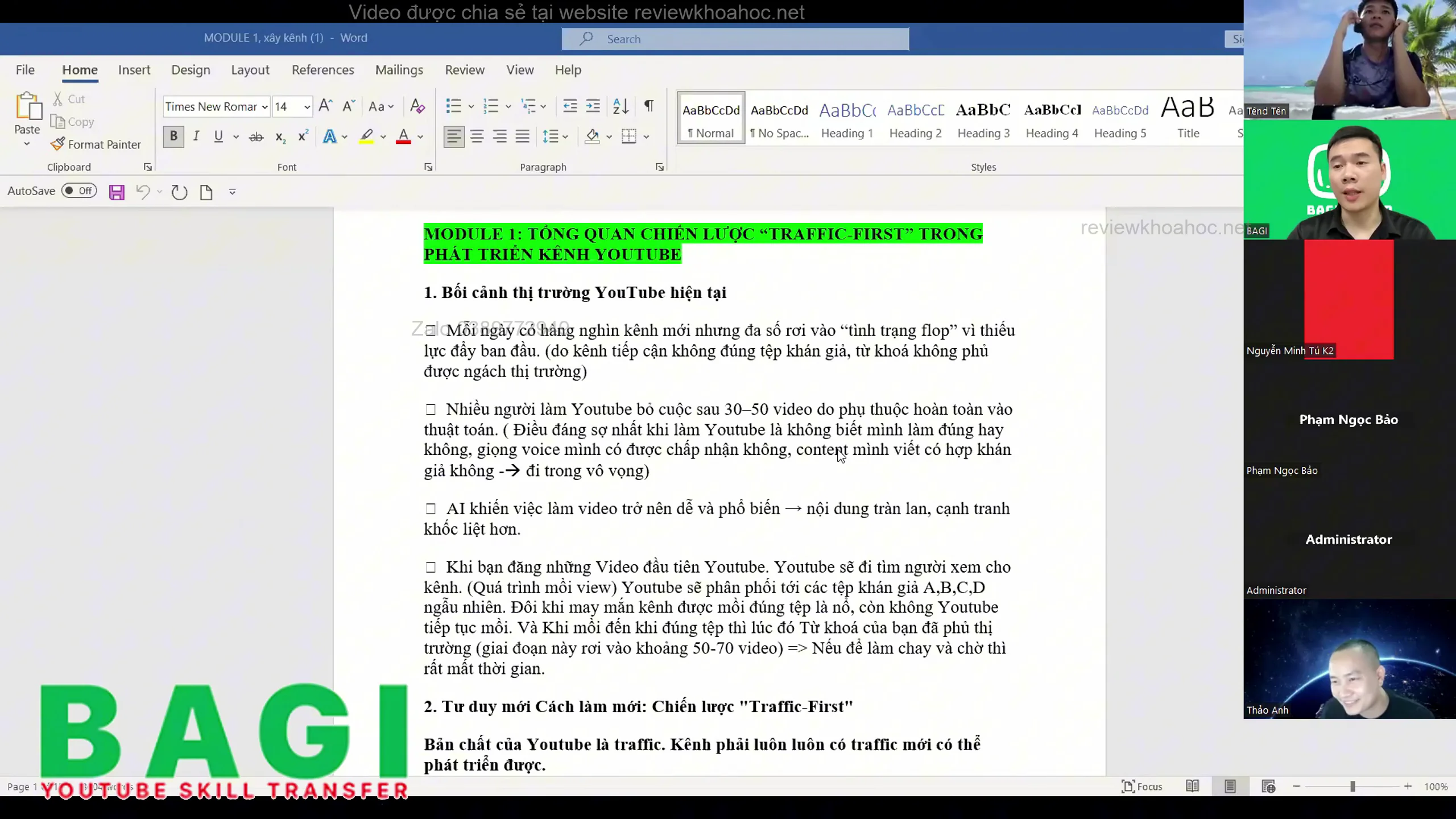This screenshot has height=819, width=1456.
Task: Expand the numbering list dropdown arrow
Action: (508, 106)
